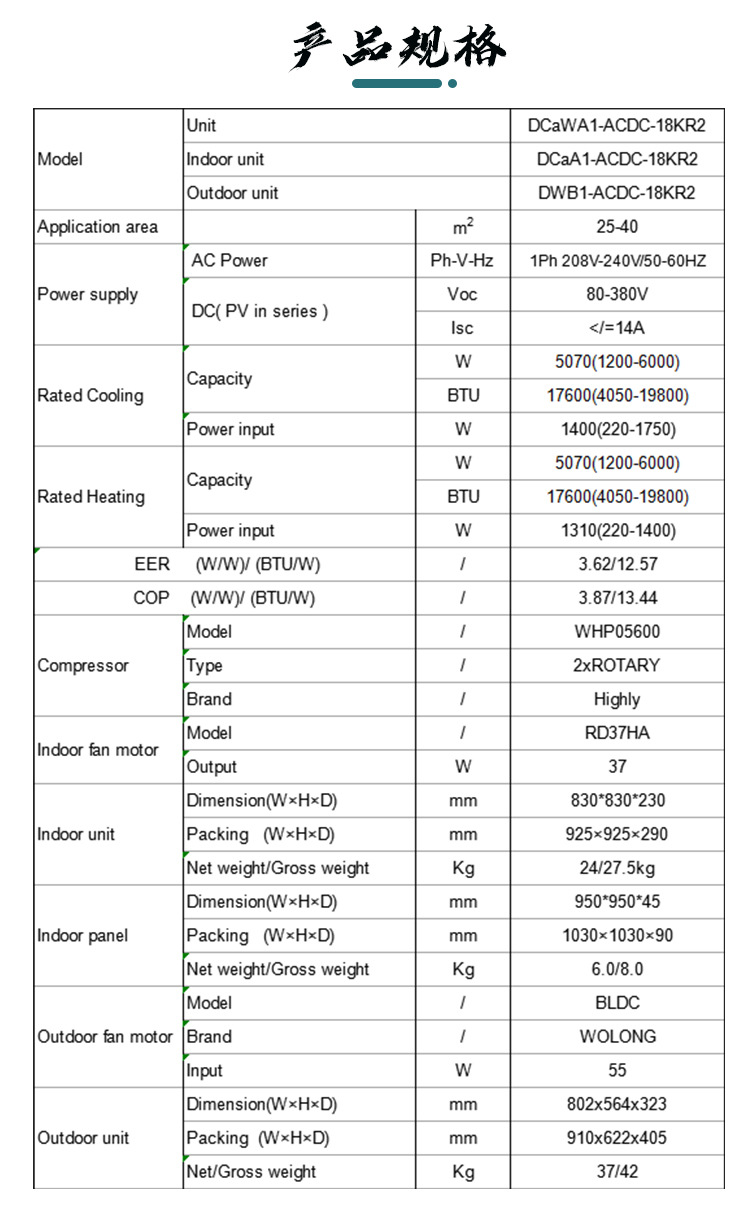Select the AC Power value 1Ph 208V-240V/50-60HZ
Image resolution: width=750 pixels, height=1229 pixels.
(617, 261)
